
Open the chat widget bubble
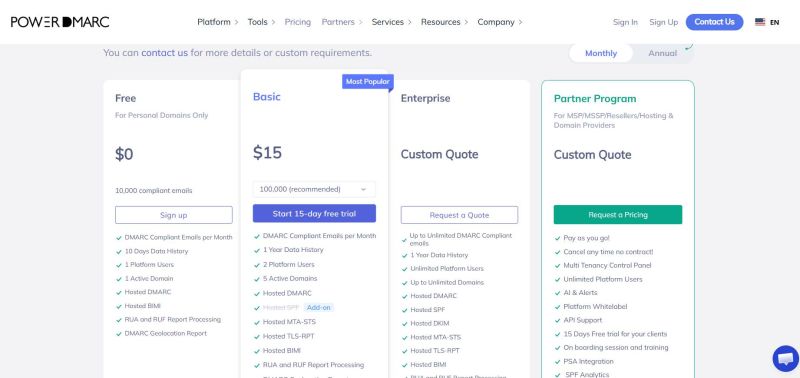(785, 359)
